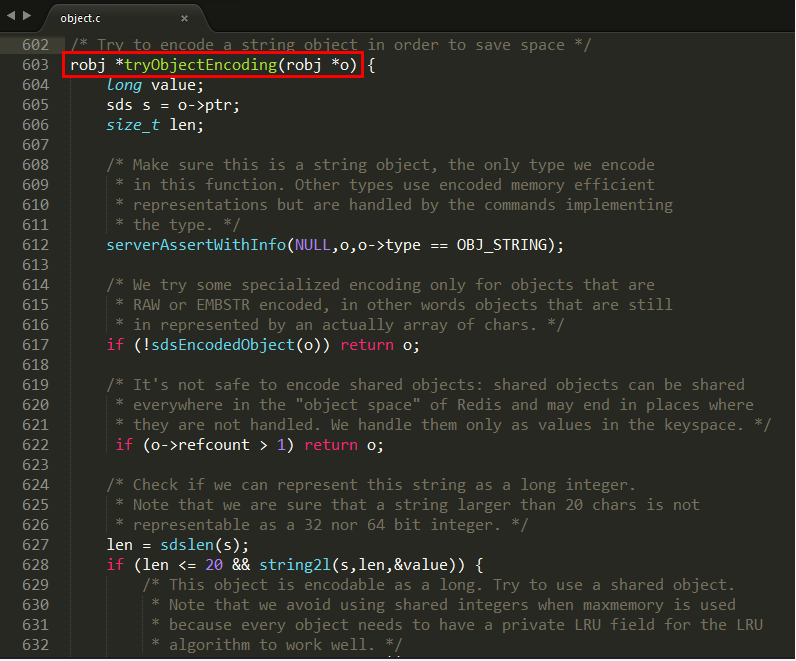Click the size_t type keyword
Viewport: 796px width, 661px height.
click(133, 125)
